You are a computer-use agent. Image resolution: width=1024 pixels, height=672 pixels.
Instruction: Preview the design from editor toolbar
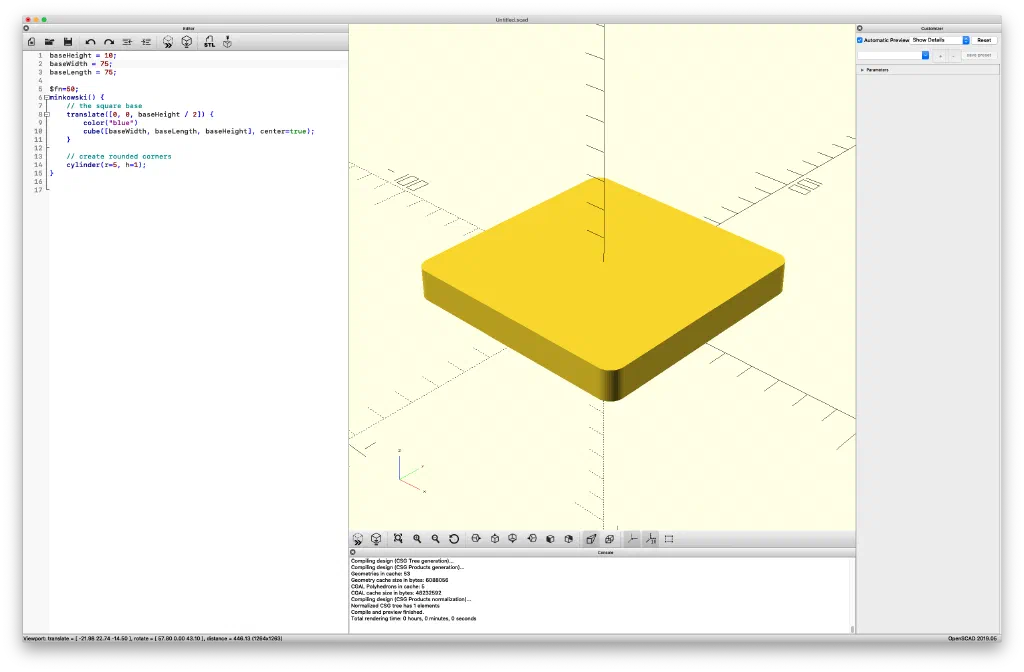tap(168, 42)
